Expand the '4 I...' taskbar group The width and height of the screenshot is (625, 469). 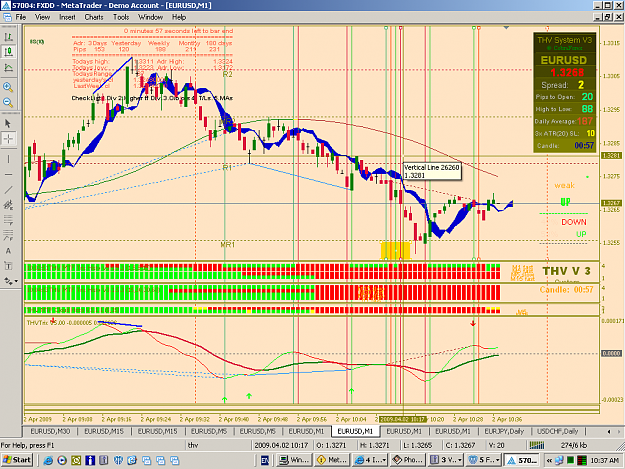(370, 460)
